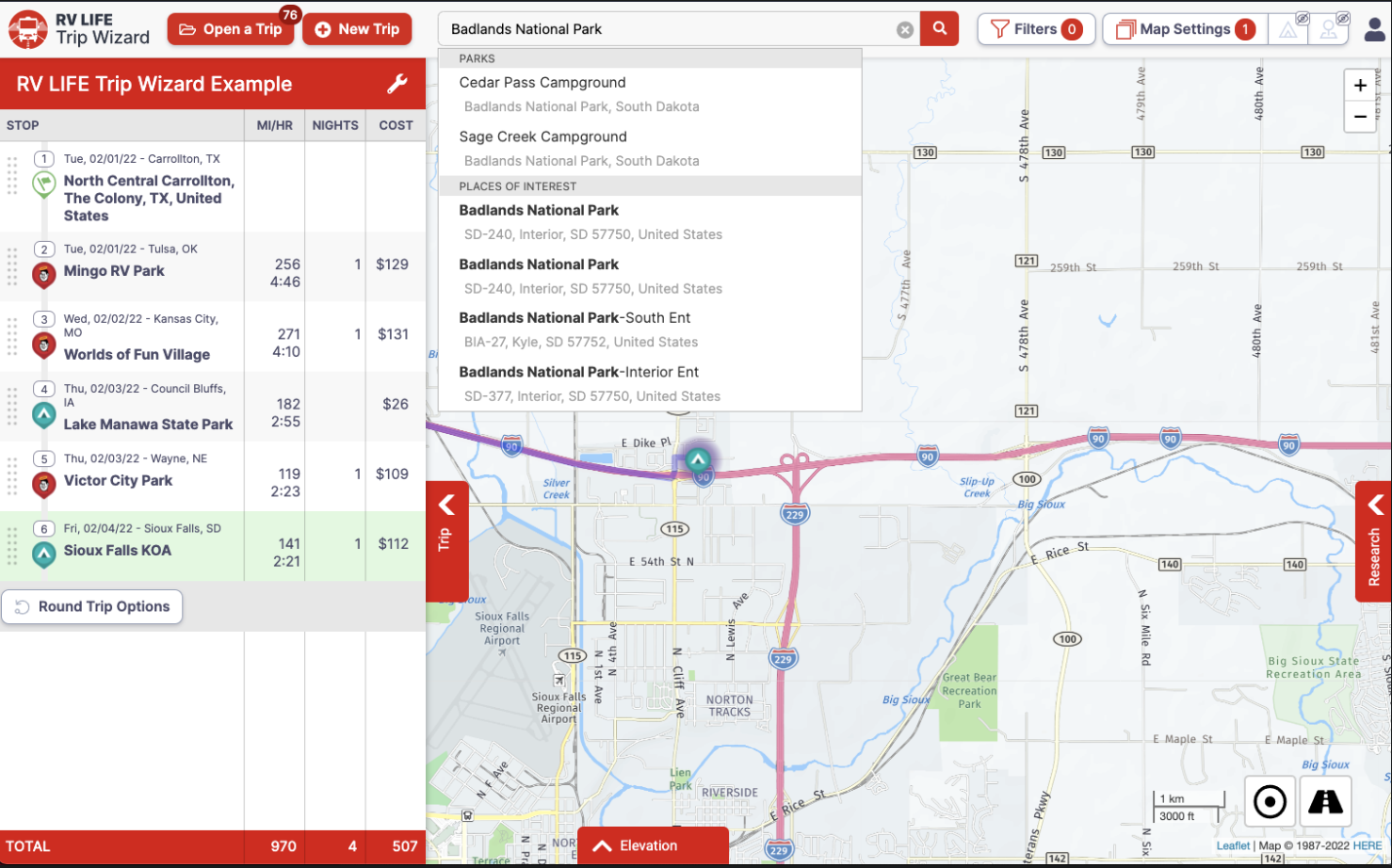Zoom in on the map with plus
Screen dimensions: 1392x868
(x=1360, y=86)
